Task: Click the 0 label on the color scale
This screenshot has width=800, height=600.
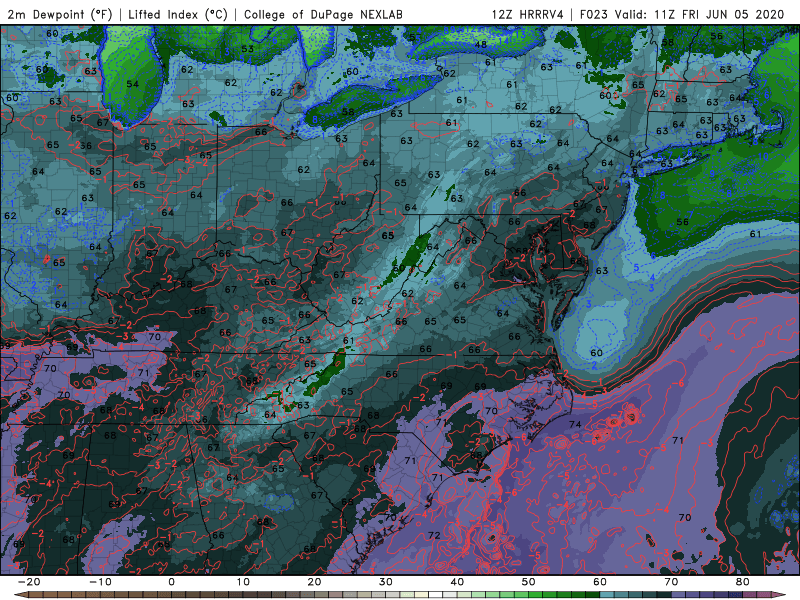Action: (x=171, y=582)
